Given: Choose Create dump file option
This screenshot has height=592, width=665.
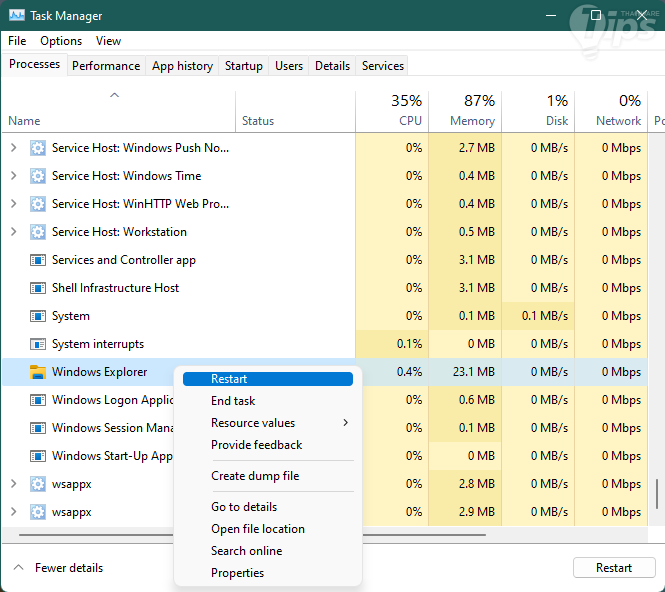Looking at the screenshot, I should point(268,476).
